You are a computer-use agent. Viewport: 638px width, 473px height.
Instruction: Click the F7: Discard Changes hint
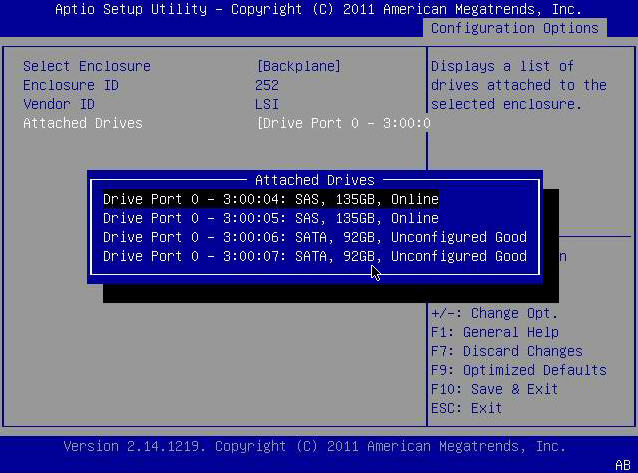(x=507, y=351)
